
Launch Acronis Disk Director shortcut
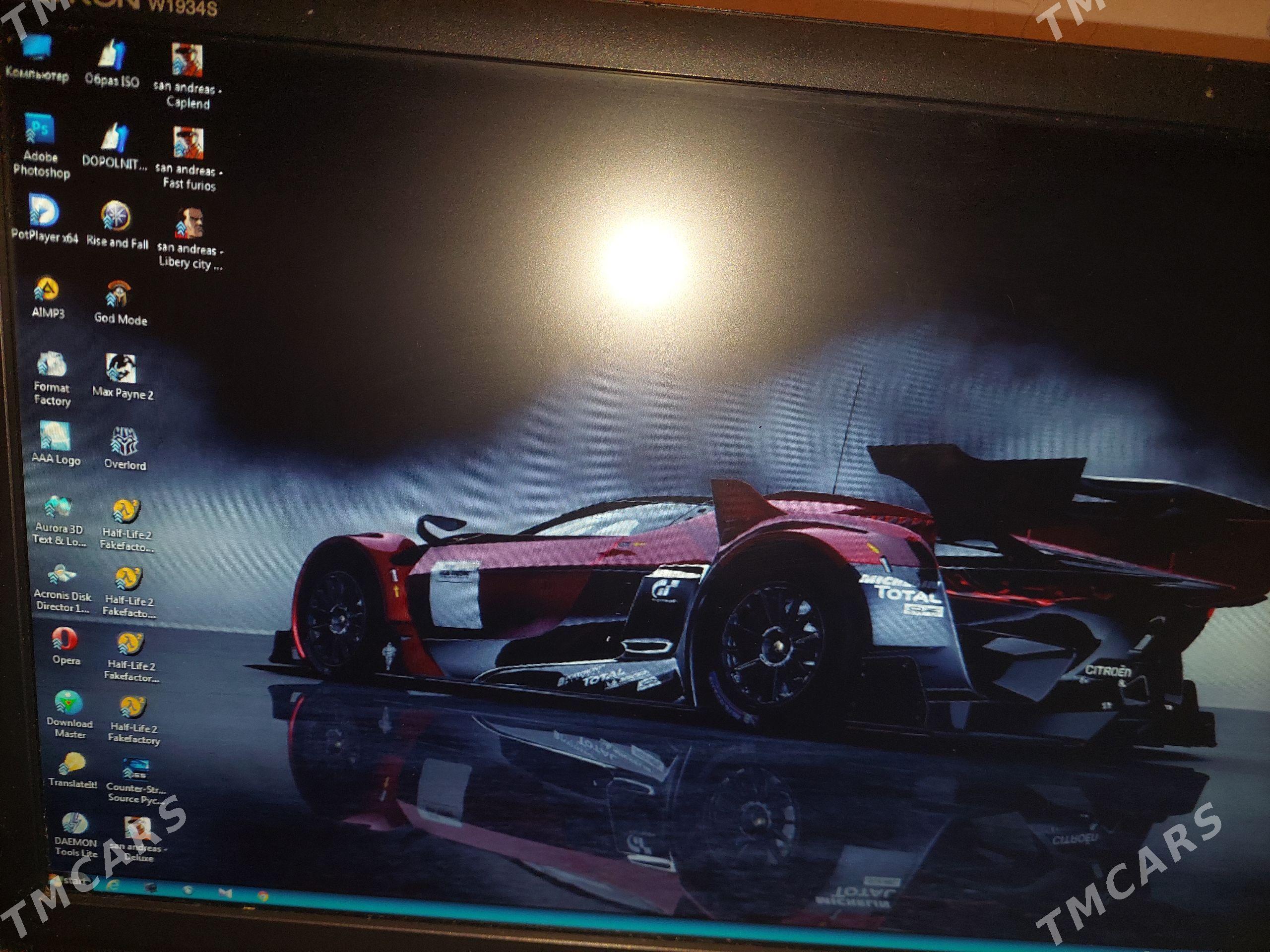[x=63, y=588]
